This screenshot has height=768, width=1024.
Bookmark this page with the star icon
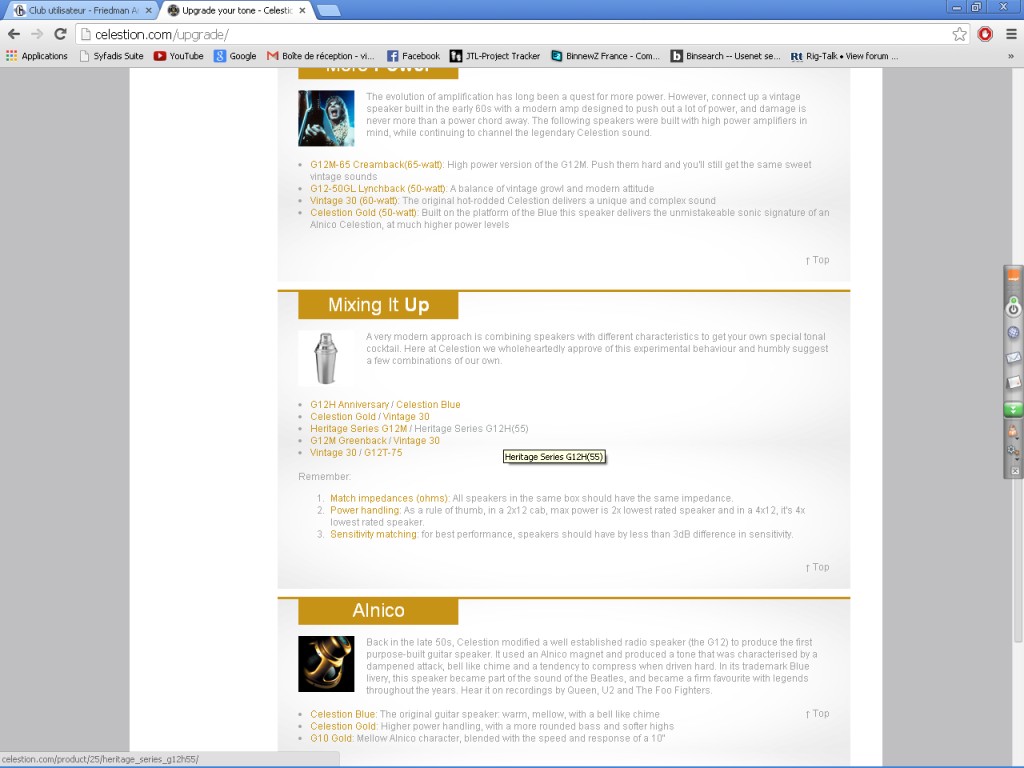[x=959, y=34]
